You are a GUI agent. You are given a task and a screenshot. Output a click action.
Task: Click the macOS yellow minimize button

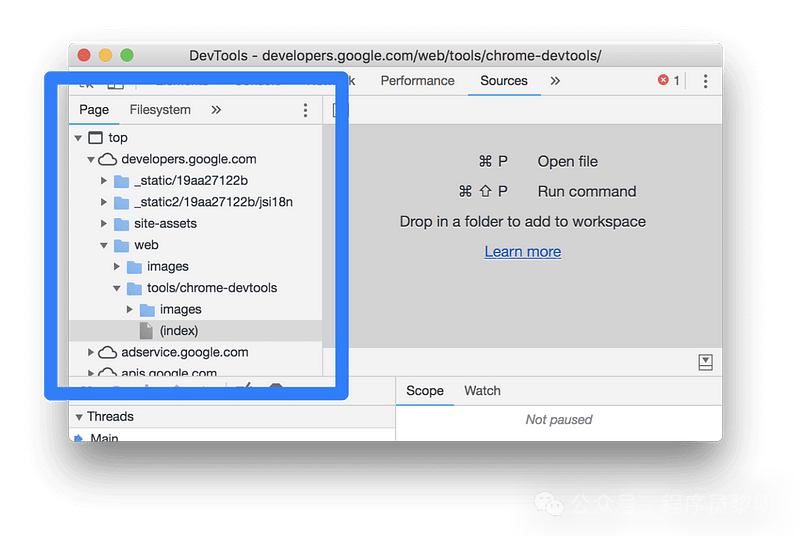pos(106,55)
